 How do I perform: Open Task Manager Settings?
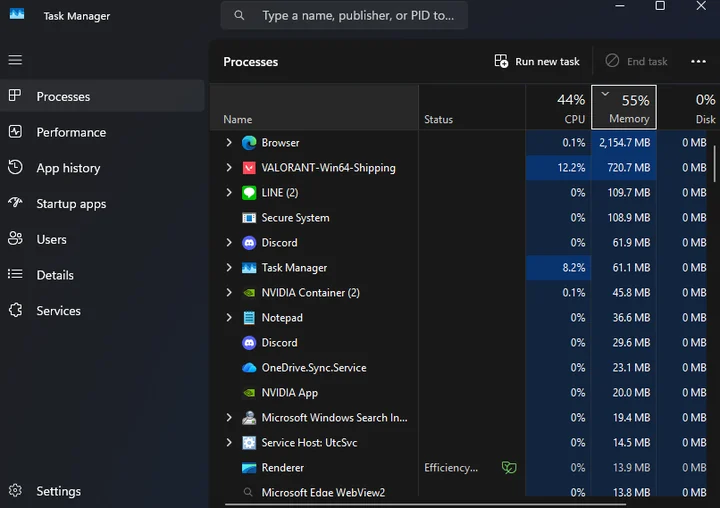tap(102, 491)
